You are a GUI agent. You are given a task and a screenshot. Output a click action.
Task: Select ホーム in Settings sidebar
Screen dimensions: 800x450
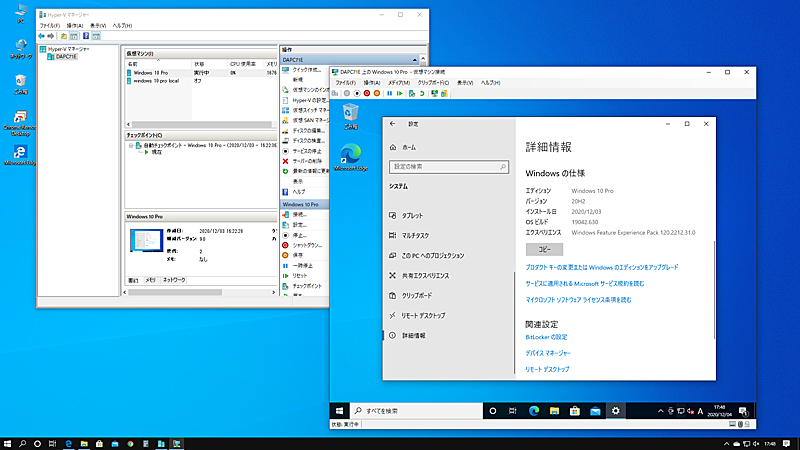449,147
